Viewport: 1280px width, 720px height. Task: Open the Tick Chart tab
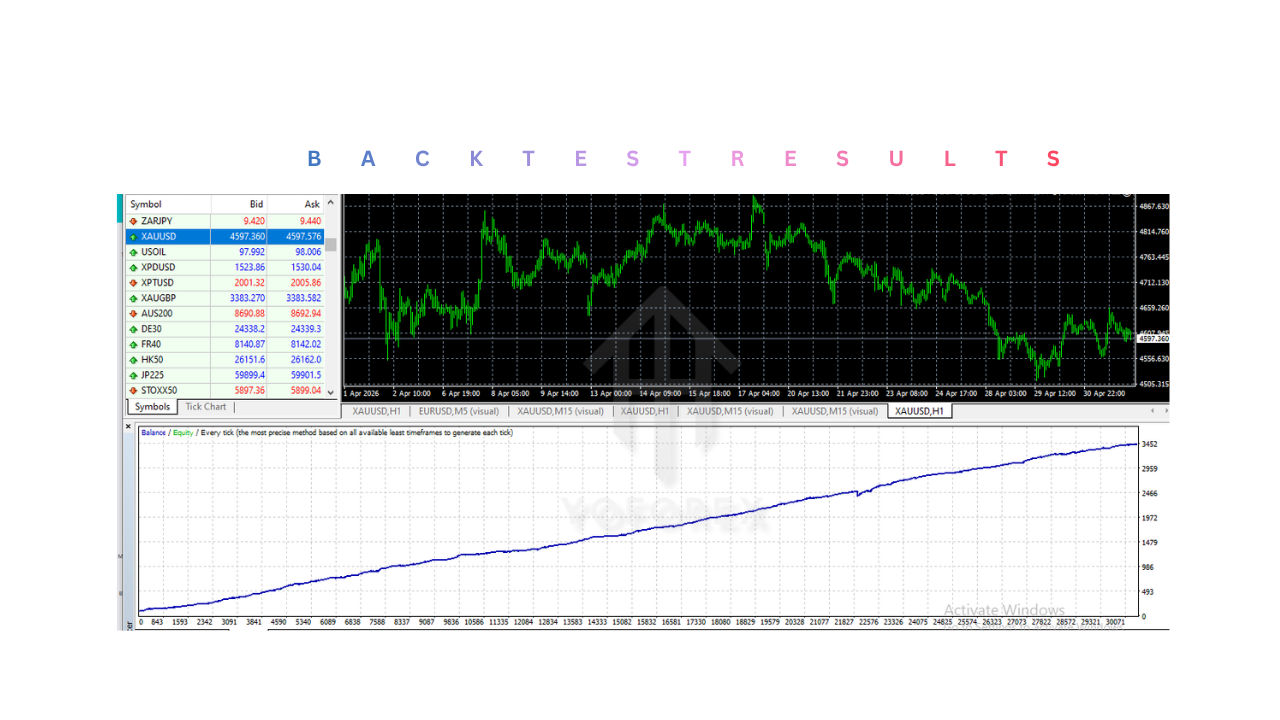click(207, 407)
